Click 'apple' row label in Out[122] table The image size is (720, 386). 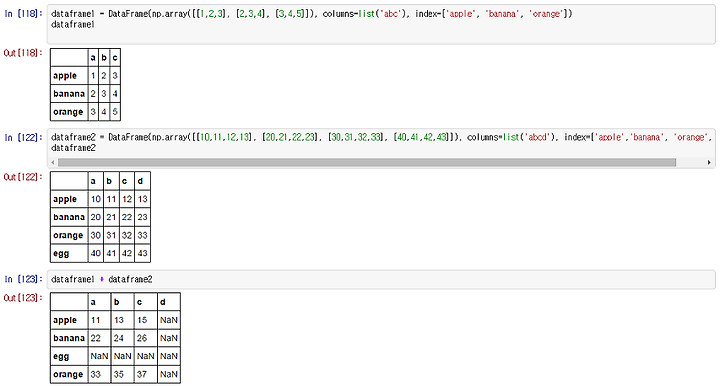[x=65, y=199]
